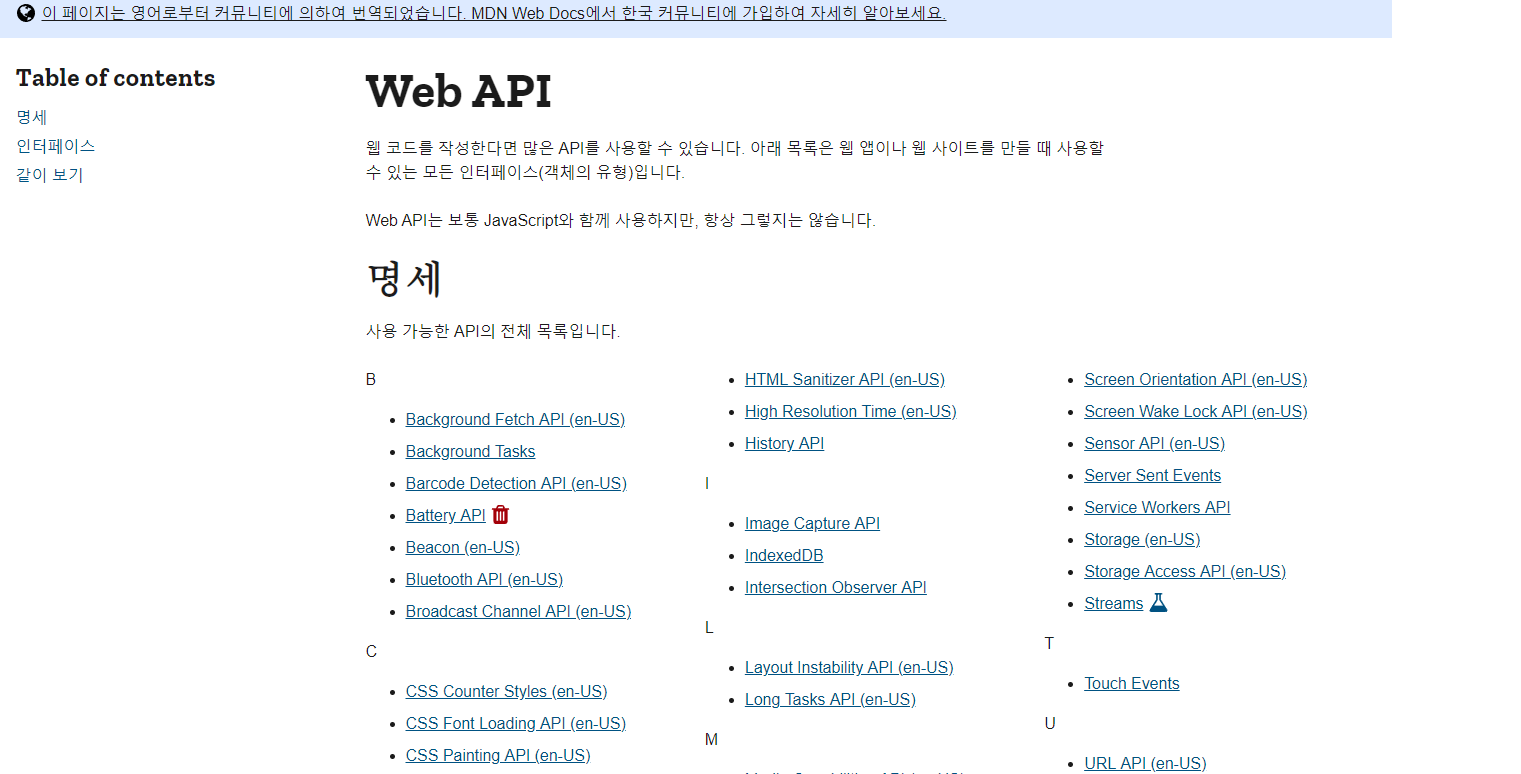Open Screen Orientation API (en-US) link

[1195, 379]
